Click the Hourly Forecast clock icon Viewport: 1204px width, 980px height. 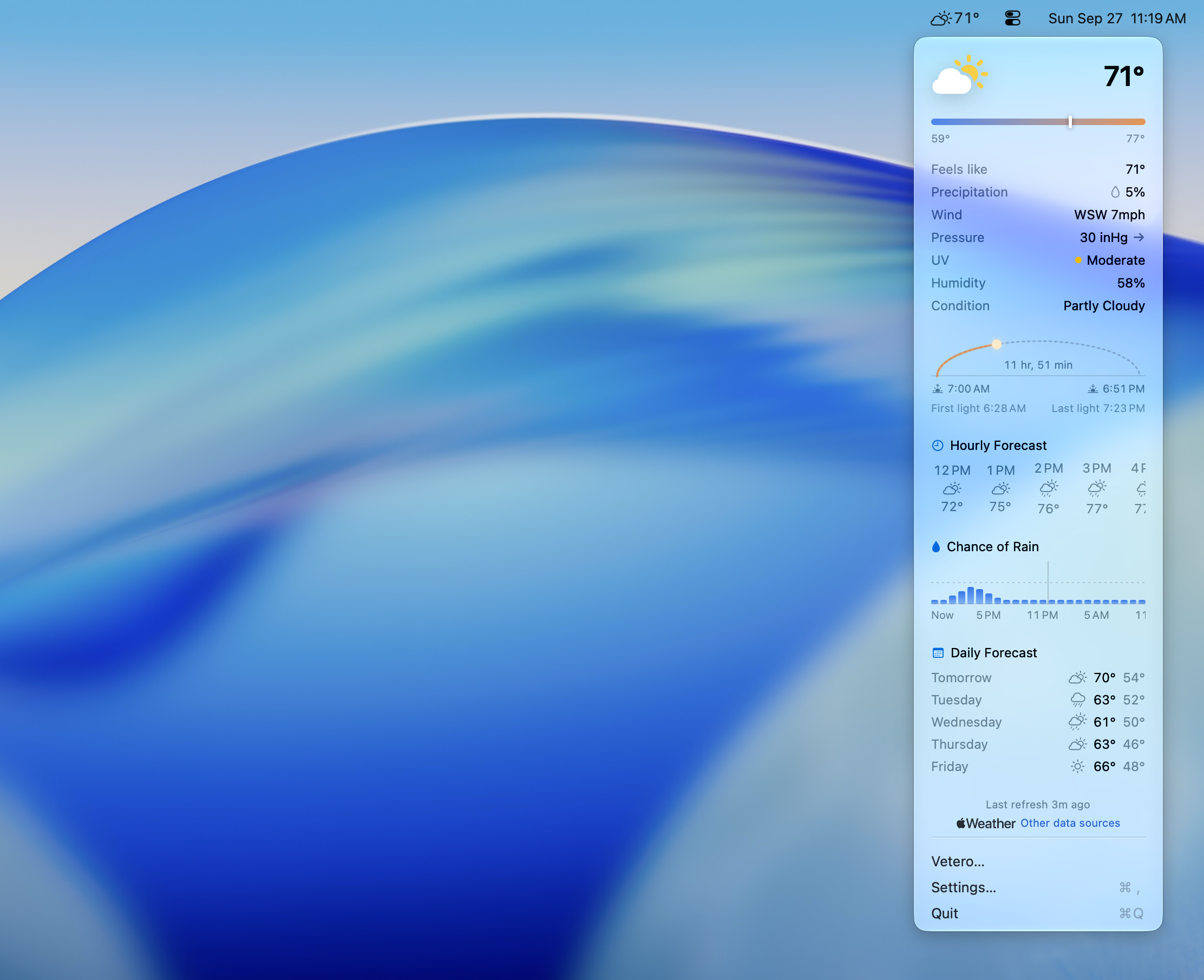point(938,446)
